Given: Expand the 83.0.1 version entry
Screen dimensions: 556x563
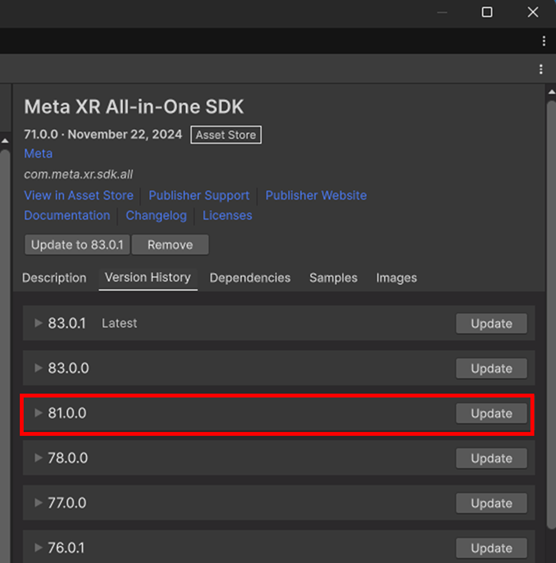Looking at the screenshot, I should [x=38, y=323].
